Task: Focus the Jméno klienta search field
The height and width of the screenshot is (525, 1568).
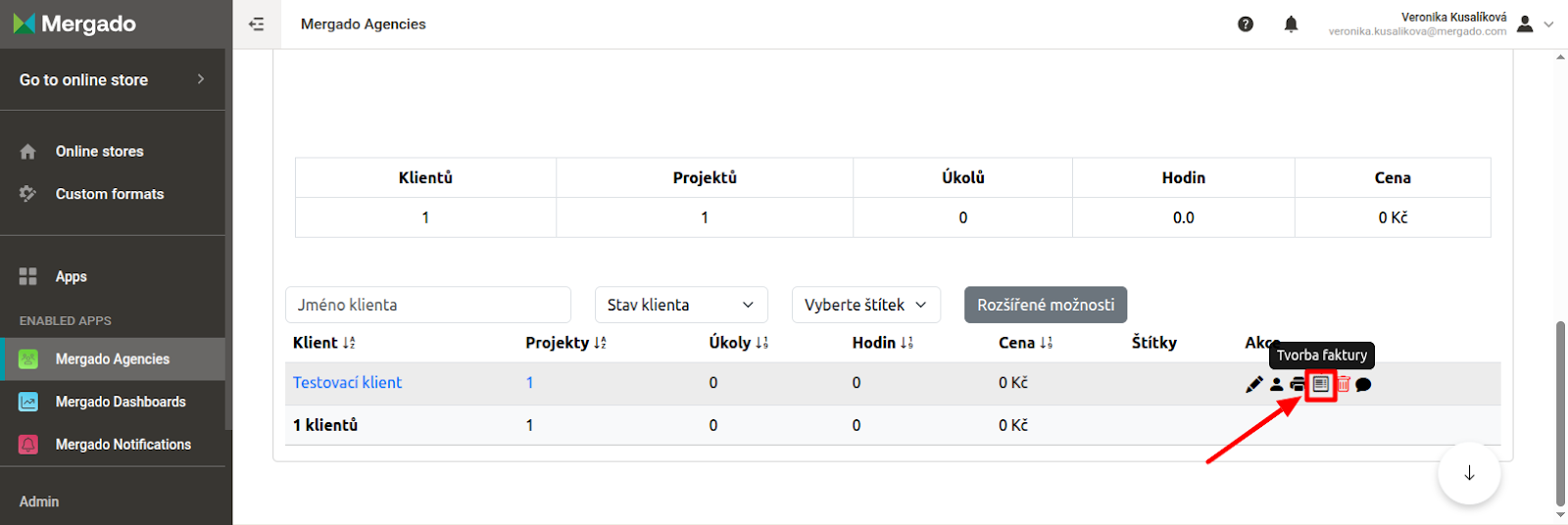Action: (x=428, y=305)
